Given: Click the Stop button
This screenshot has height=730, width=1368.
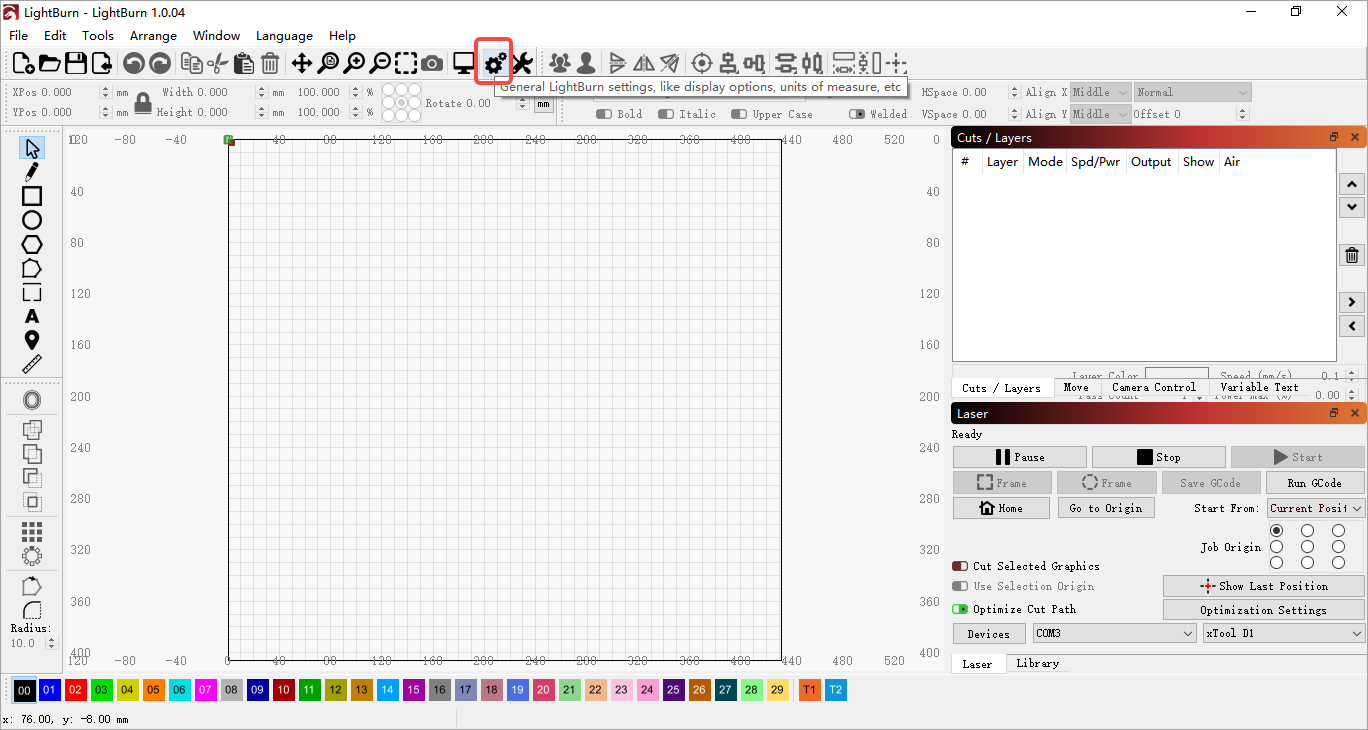Looking at the screenshot, I should (1158, 457).
